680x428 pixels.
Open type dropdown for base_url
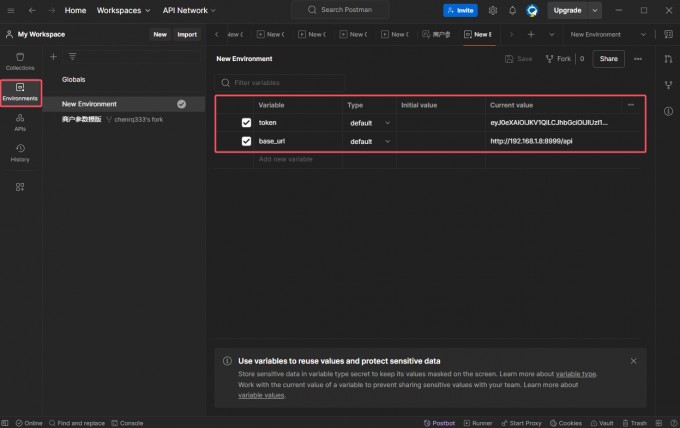point(369,141)
